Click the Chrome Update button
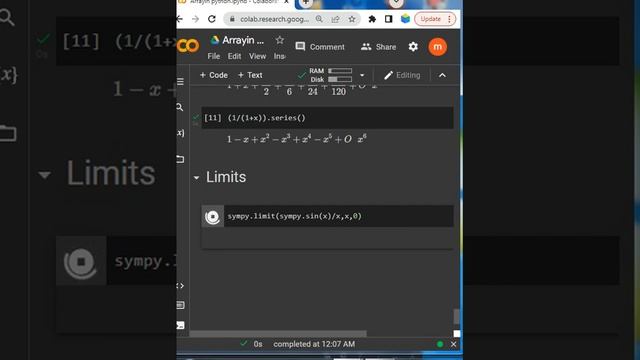640x360 pixels. tap(435, 19)
